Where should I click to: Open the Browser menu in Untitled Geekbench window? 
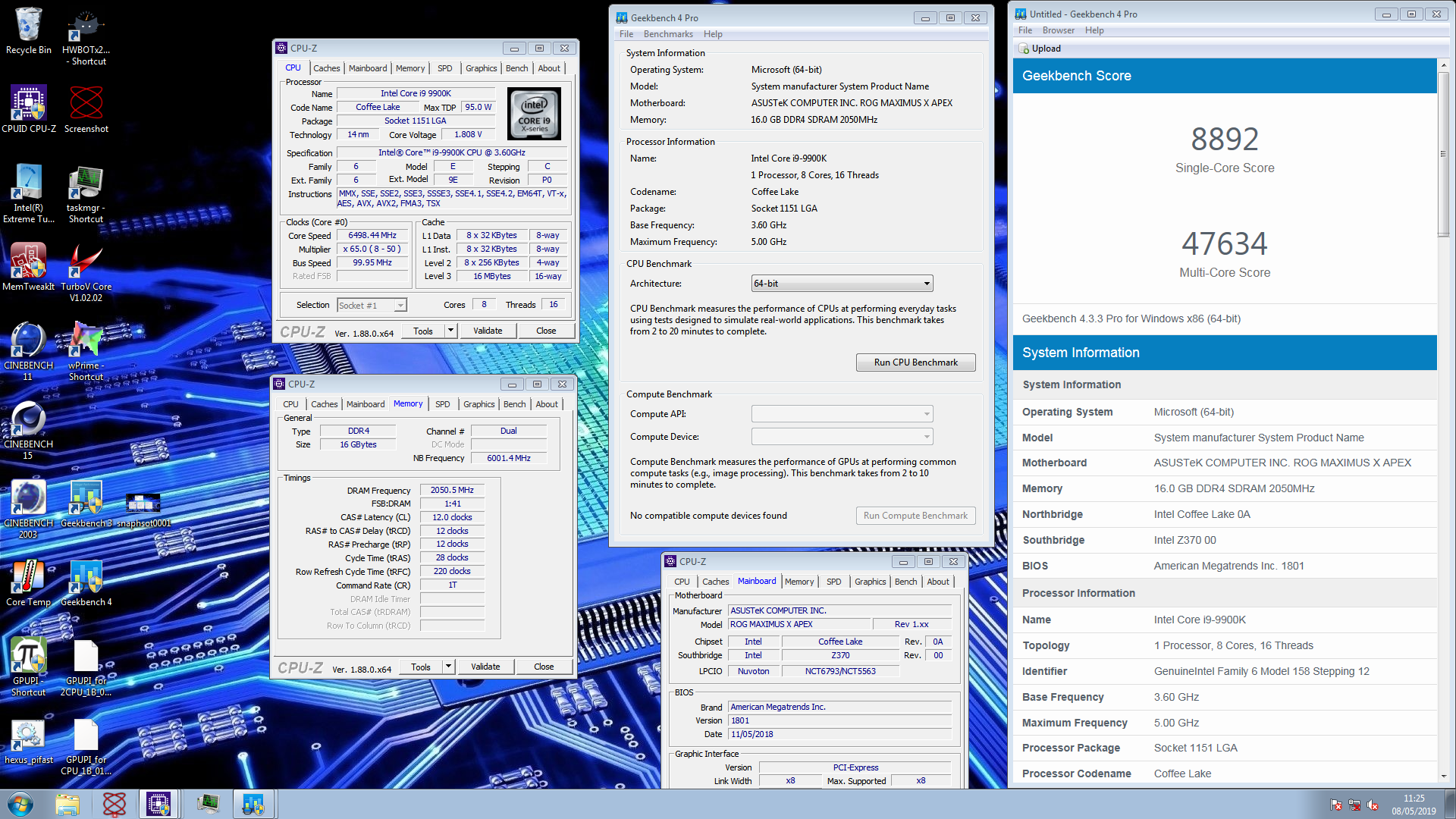click(x=1058, y=30)
